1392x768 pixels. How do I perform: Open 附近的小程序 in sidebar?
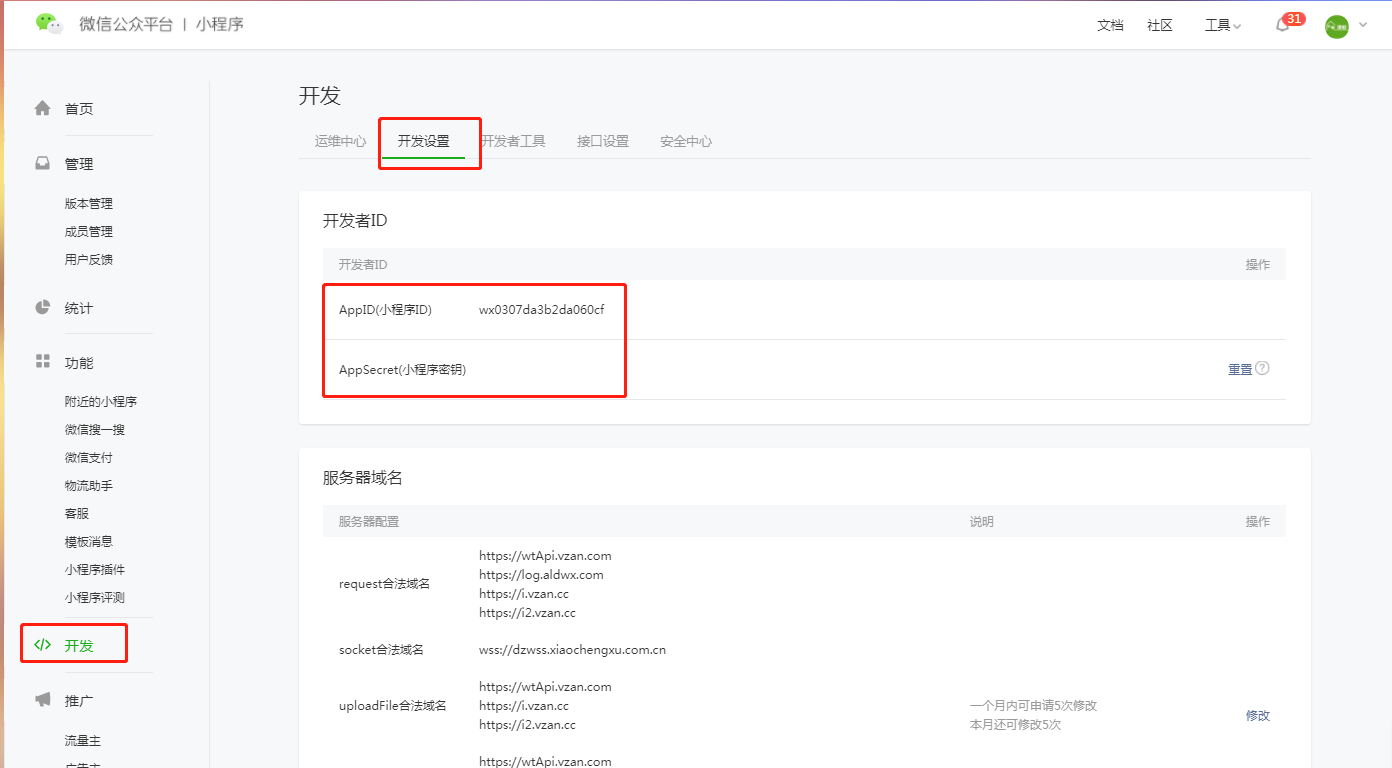click(101, 402)
